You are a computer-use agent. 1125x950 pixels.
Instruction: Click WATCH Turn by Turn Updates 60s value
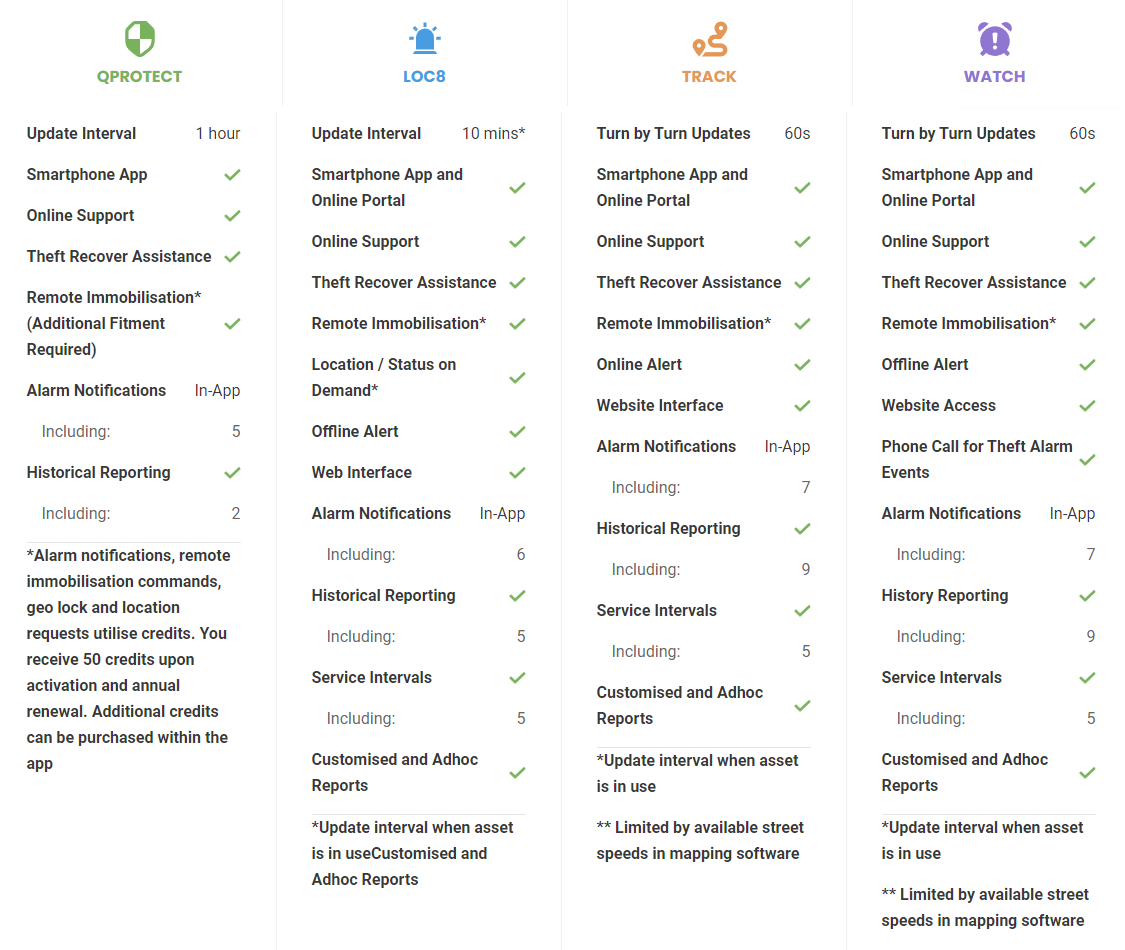pos(1082,134)
